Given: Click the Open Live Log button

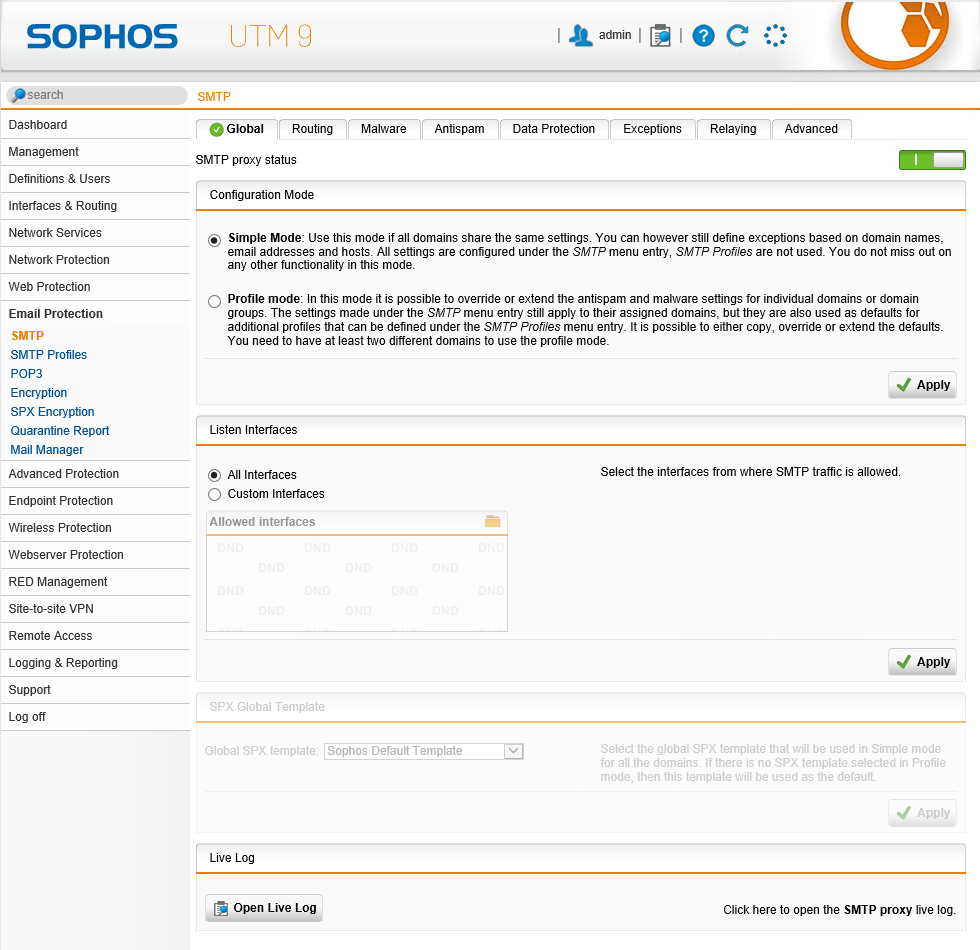Looking at the screenshot, I should tap(264, 908).
